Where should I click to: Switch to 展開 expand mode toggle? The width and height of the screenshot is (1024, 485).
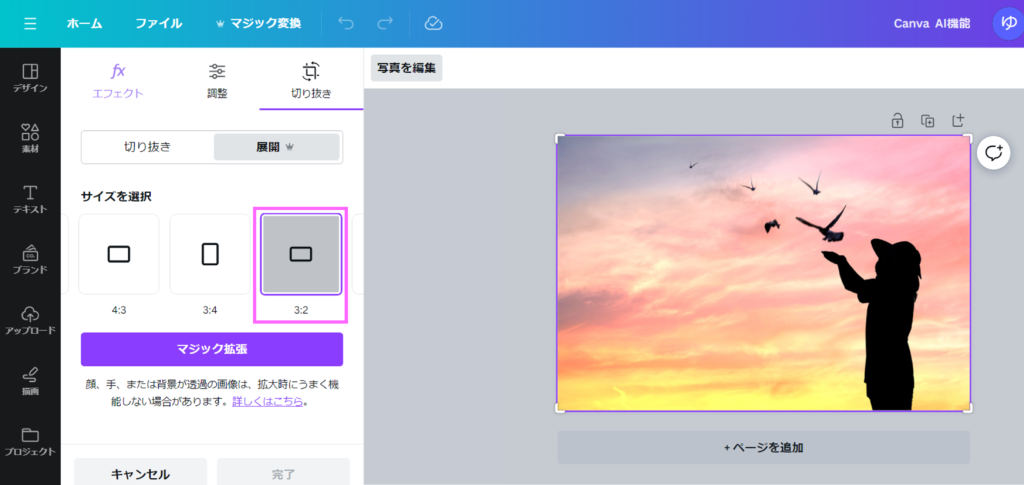coord(276,147)
